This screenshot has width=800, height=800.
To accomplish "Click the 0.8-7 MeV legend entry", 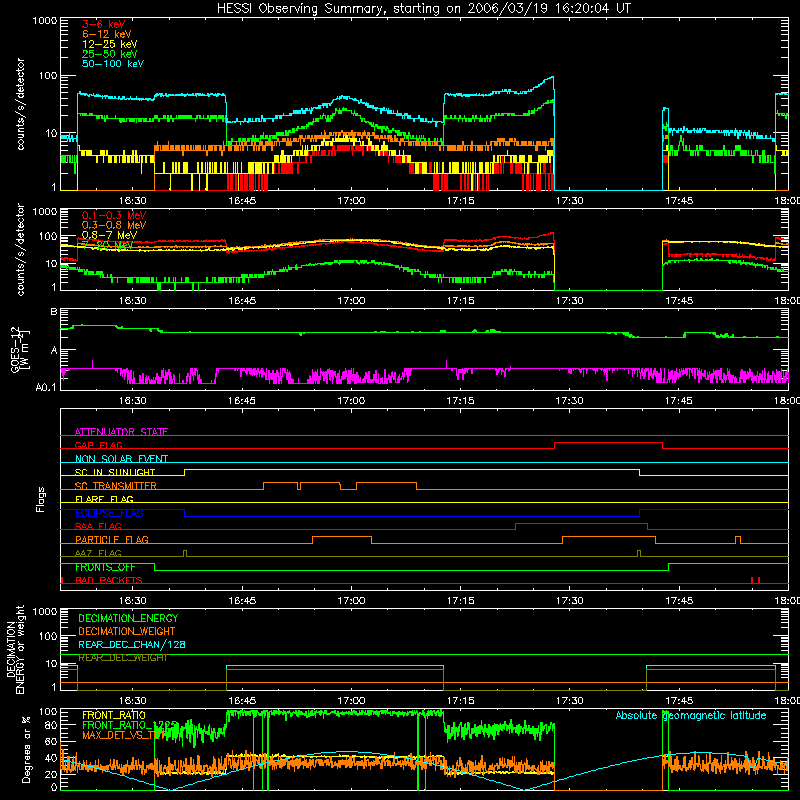I will (x=110, y=235).
